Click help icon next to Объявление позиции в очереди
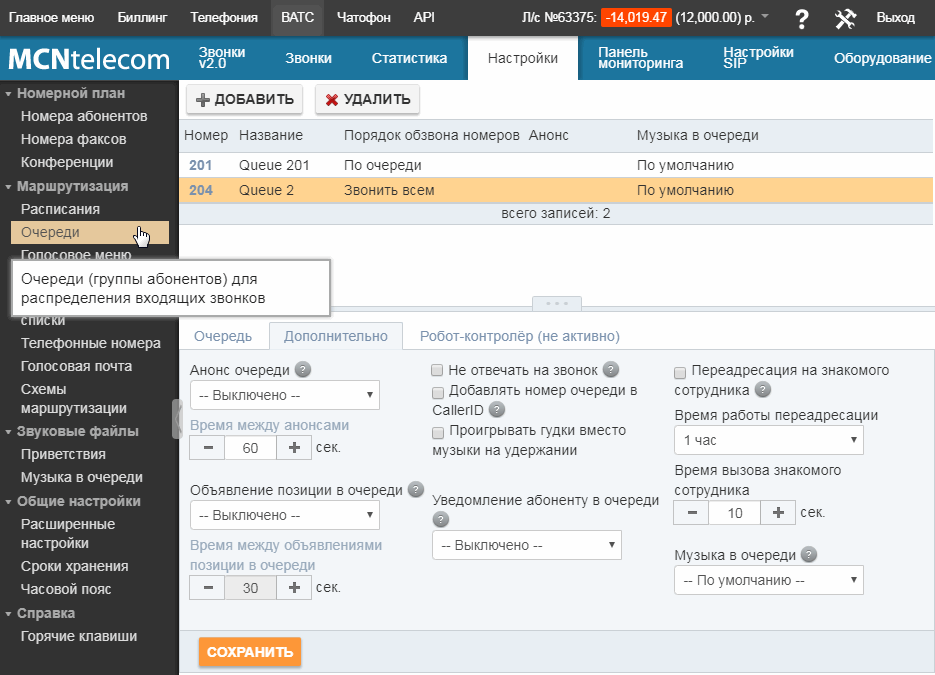 [x=416, y=490]
